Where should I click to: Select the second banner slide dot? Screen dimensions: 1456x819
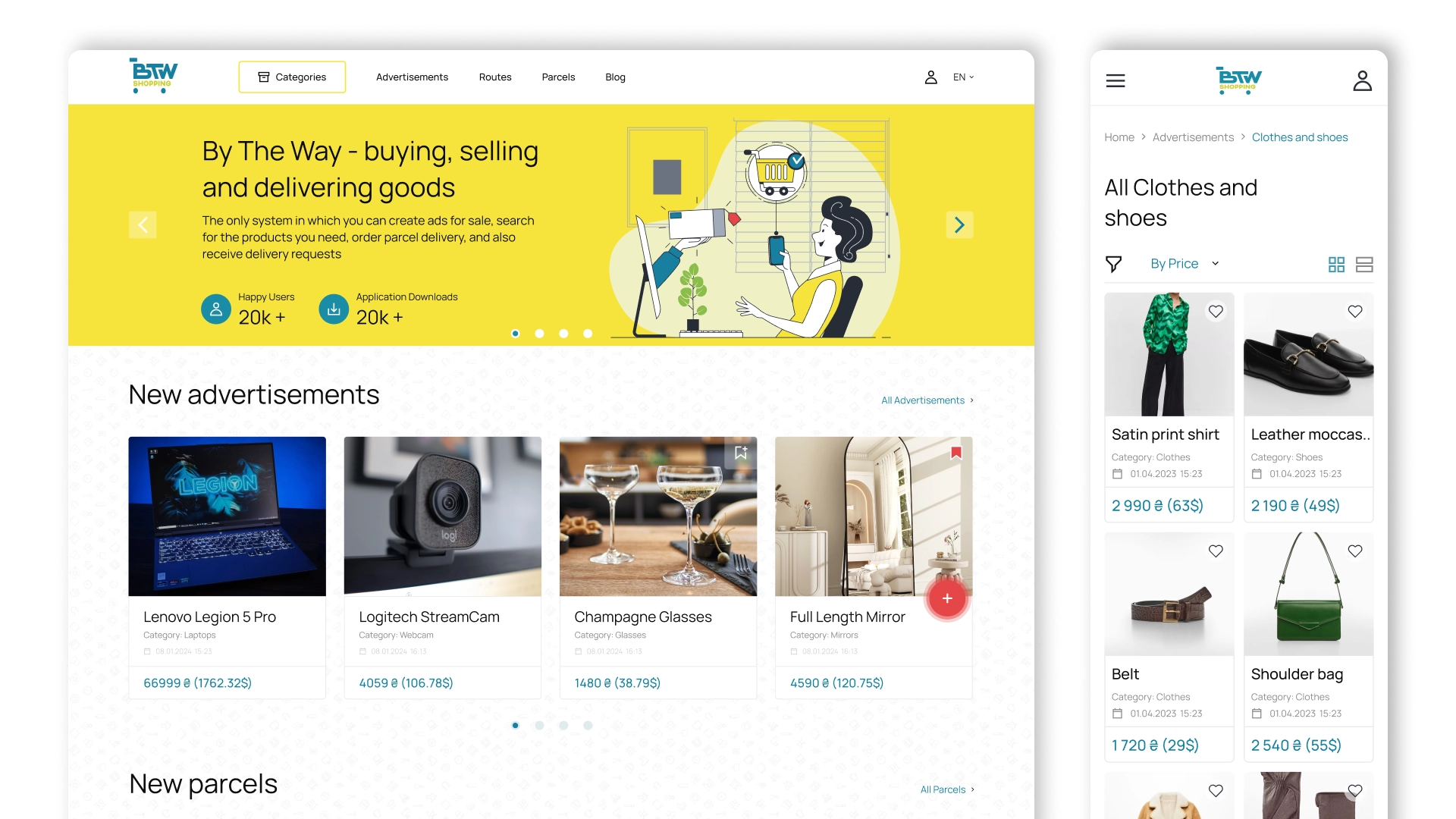(x=539, y=334)
